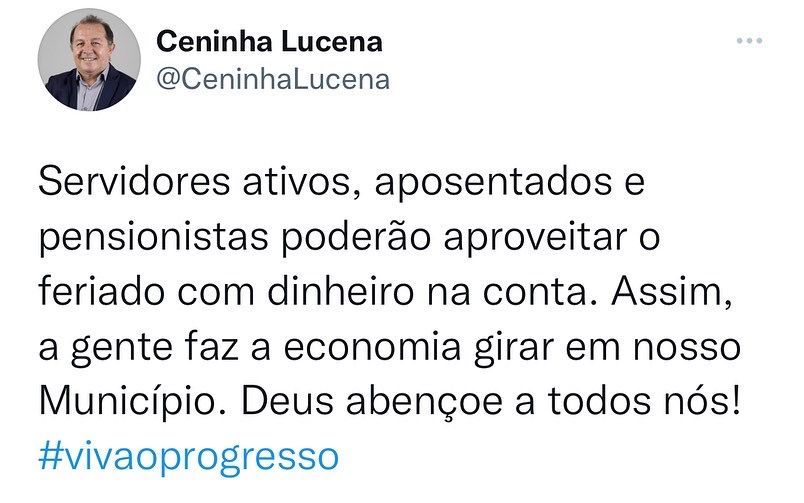Click the @CeninhaLucena handle
The height and width of the screenshot is (503, 804).
274,80
